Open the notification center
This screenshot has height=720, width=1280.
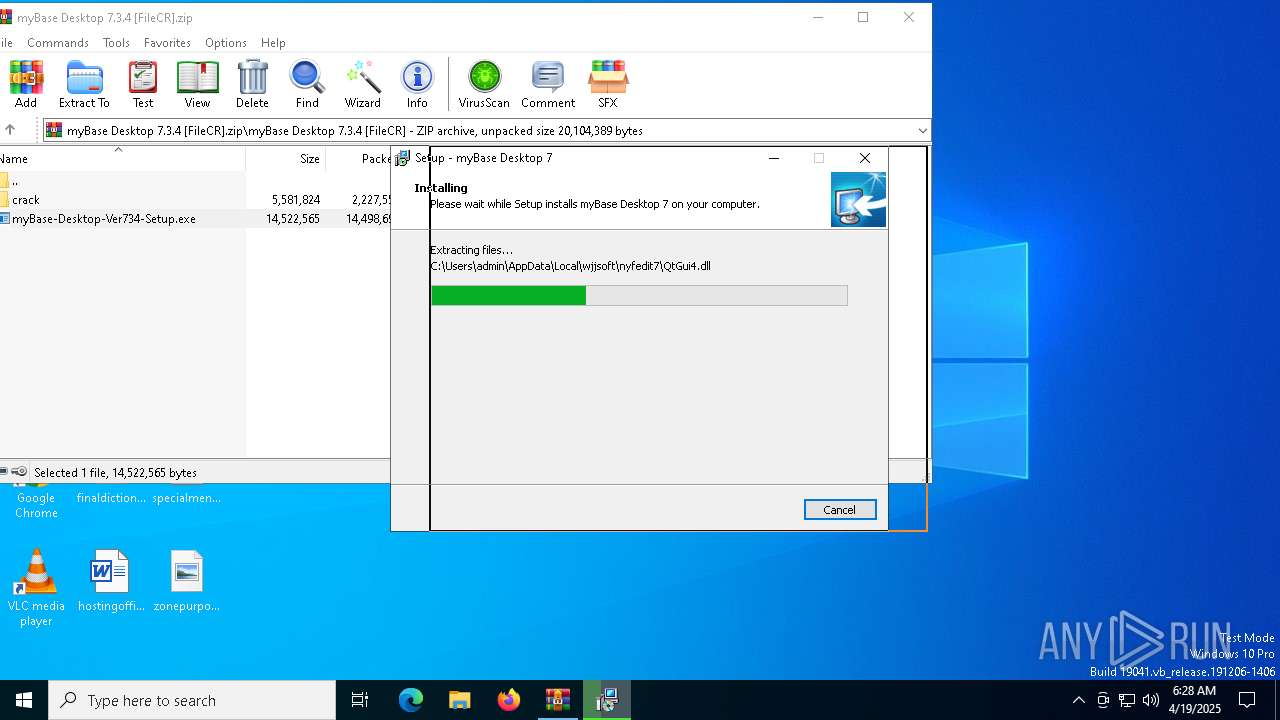coord(1247,700)
